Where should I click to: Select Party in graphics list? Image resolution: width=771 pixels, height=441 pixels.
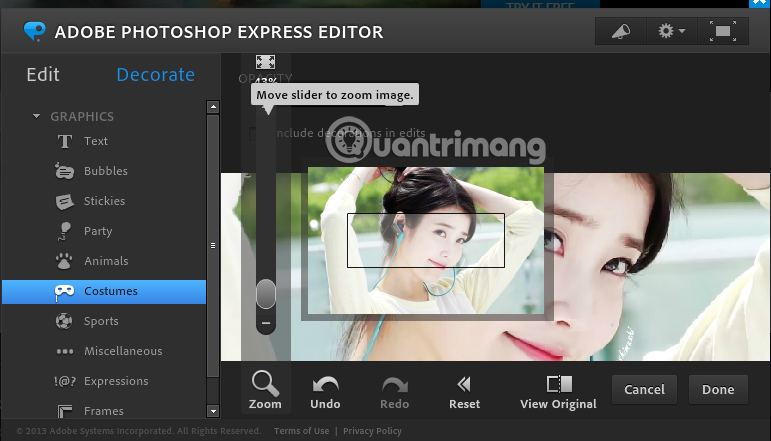pos(98,231)
